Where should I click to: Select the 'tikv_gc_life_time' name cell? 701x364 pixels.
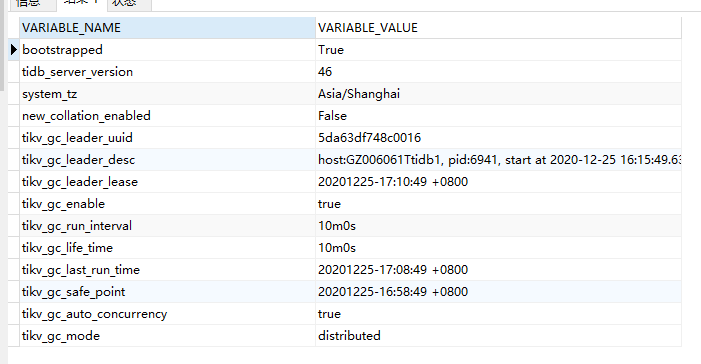(168, 248)
